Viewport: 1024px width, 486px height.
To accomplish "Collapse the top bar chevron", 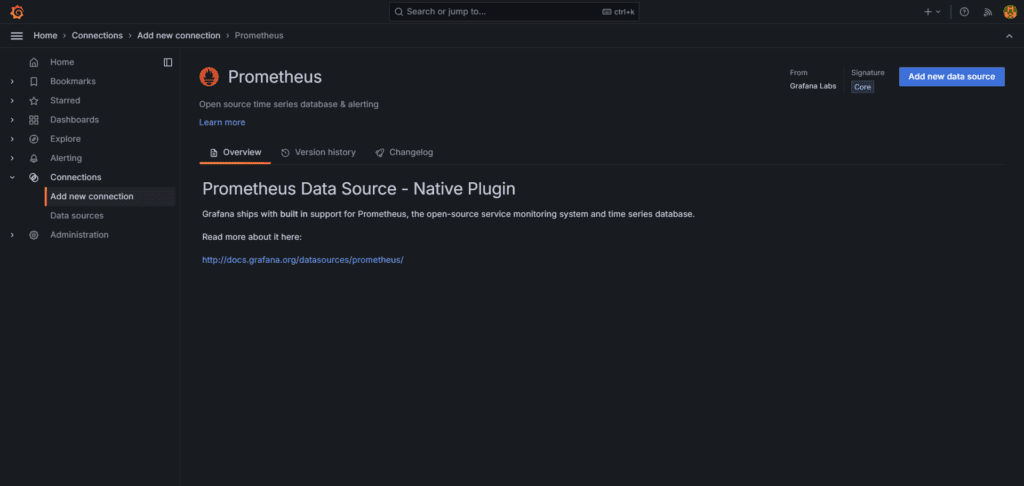I will pos(1009,36).
